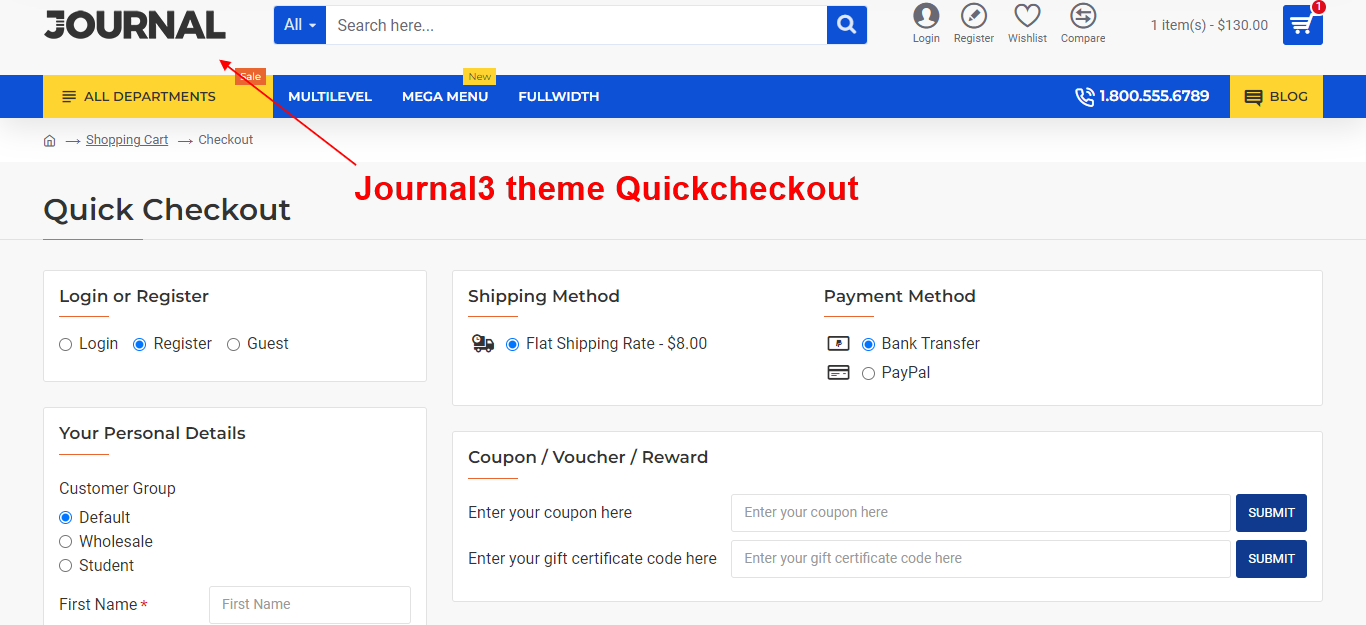This screenshot has width=1366, height=625.
Task: Select Student customer group
Action: point(66,566)
